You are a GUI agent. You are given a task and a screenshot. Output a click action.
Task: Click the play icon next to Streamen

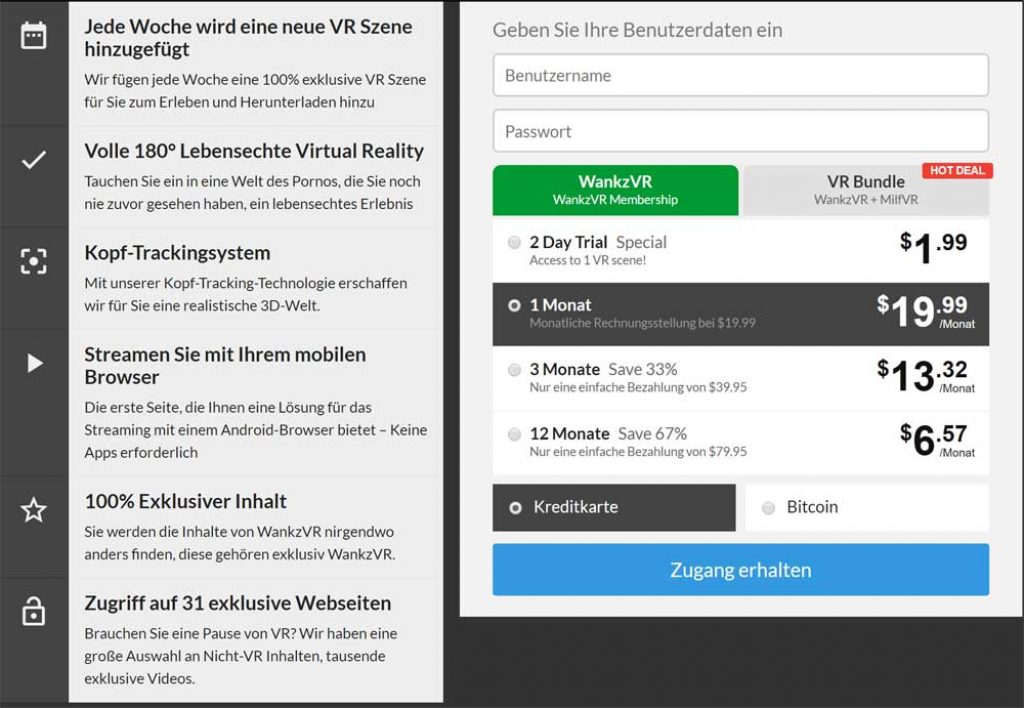tap(34, 363)
